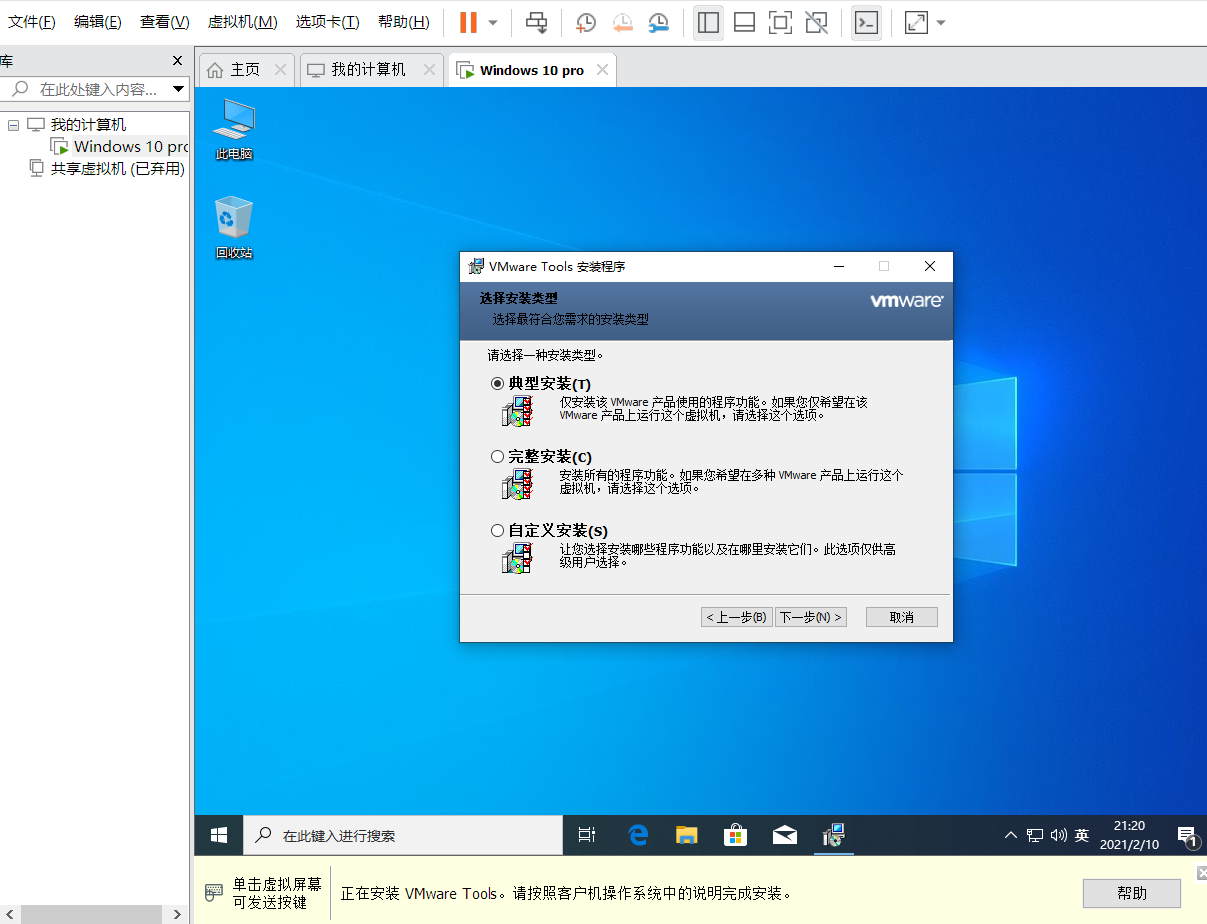Click the 上一步(B) back button

[736, 617]
